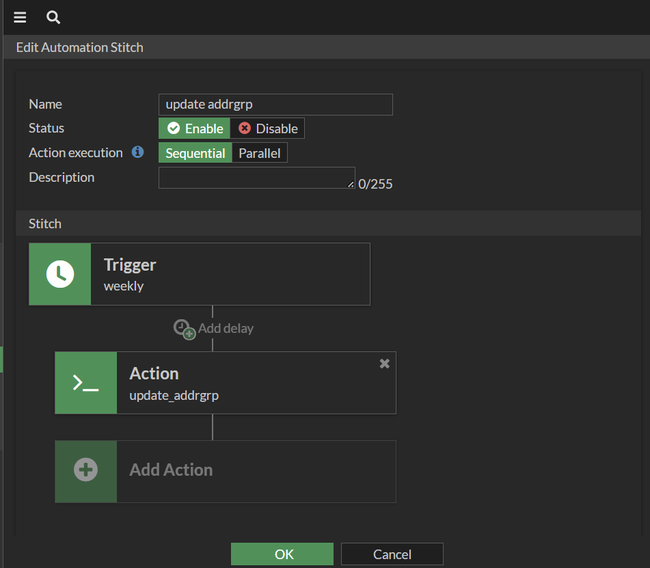
Task: Click the Add delay clock icon
Action: tap(184, 329)
